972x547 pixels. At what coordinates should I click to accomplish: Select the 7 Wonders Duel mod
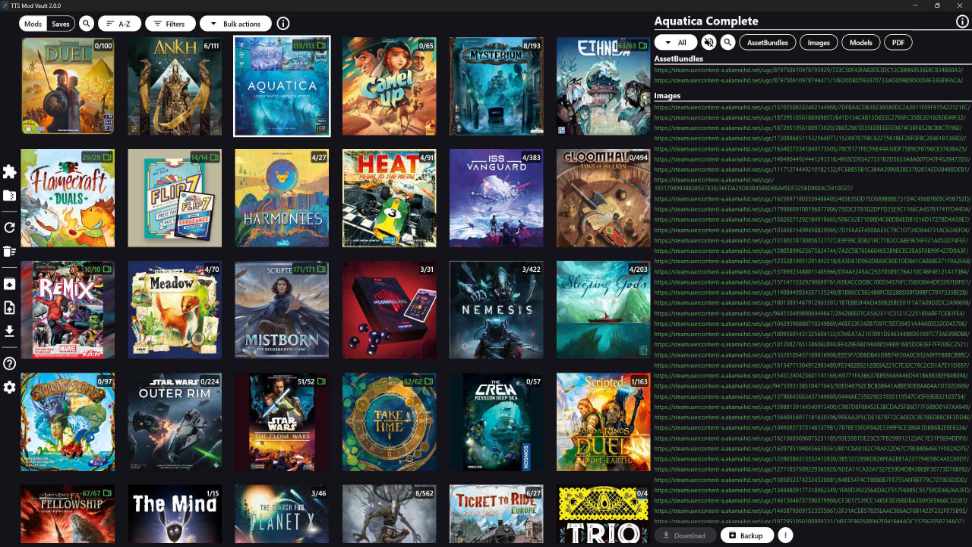click(x=68, y=86)
